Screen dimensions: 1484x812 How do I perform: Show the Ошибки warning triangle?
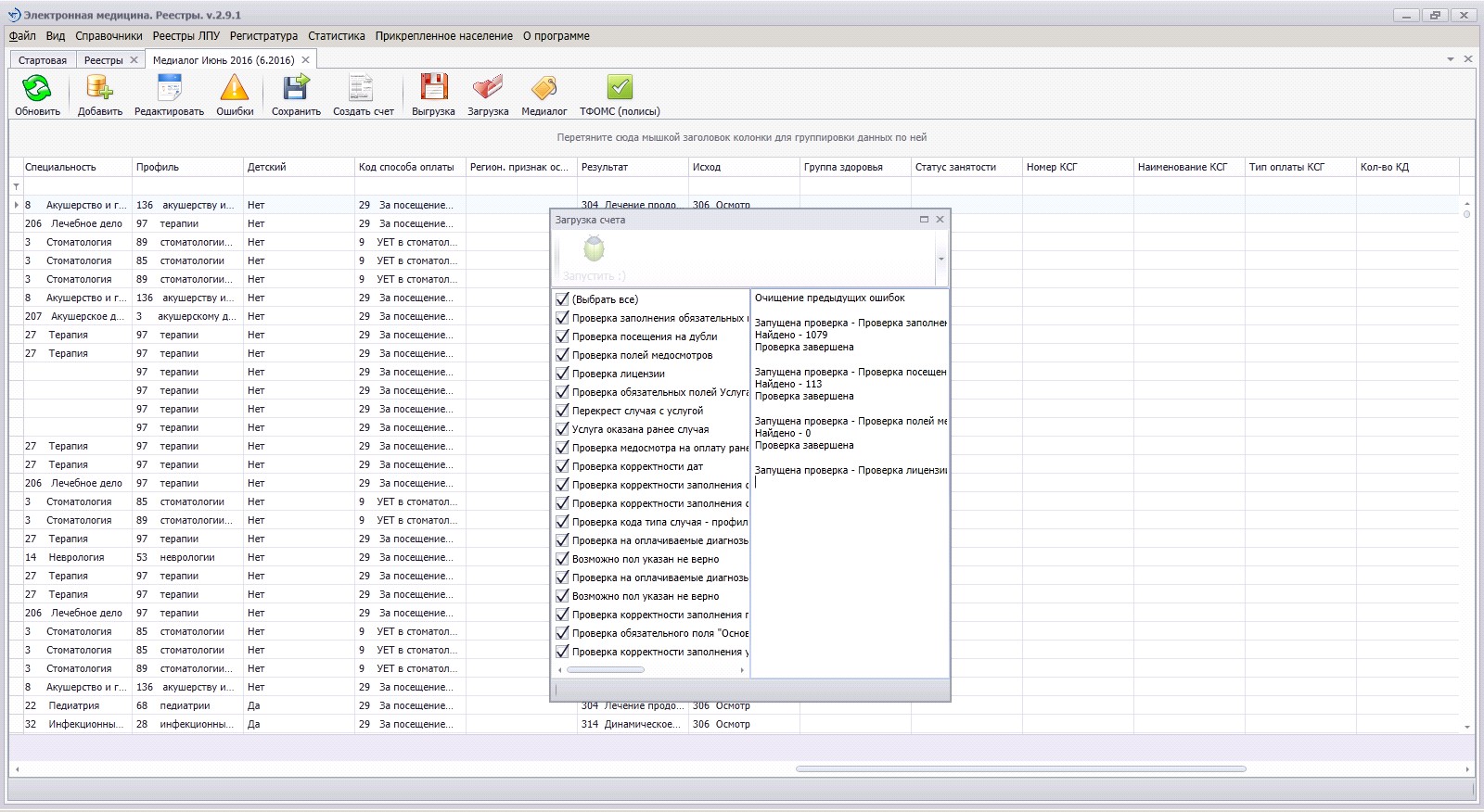tap(235, 89)
